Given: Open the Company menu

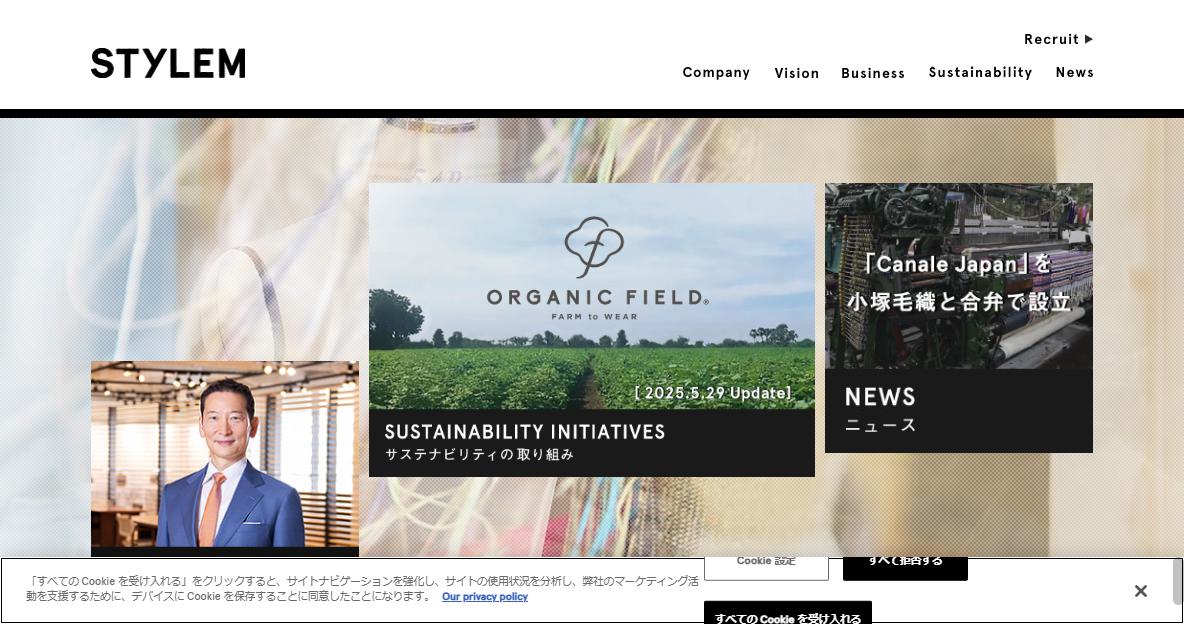Looking at the screenshot, I should pyautogui.click(x=716, y=73).
